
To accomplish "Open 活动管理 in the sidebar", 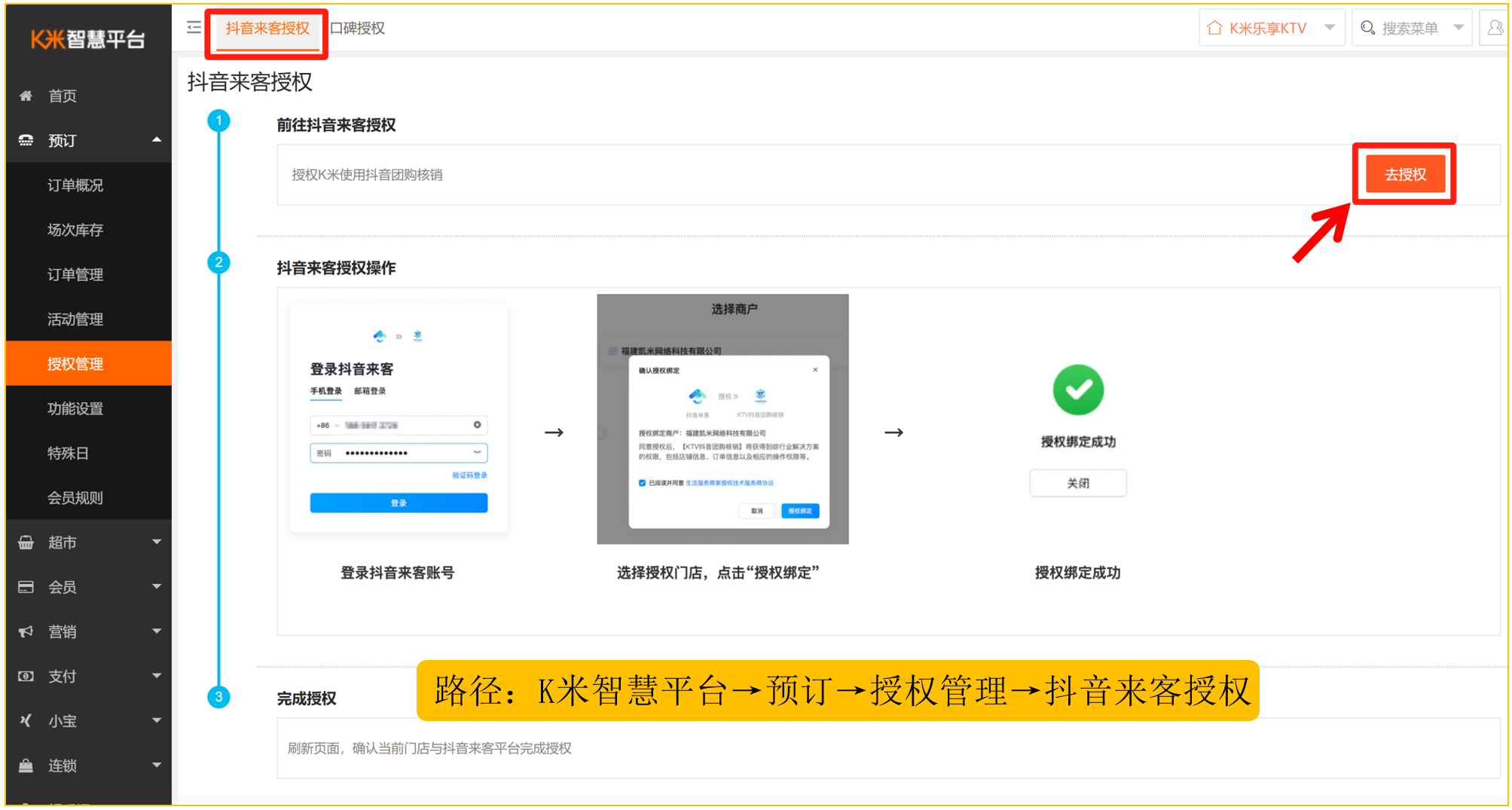I will pos(89,319).
